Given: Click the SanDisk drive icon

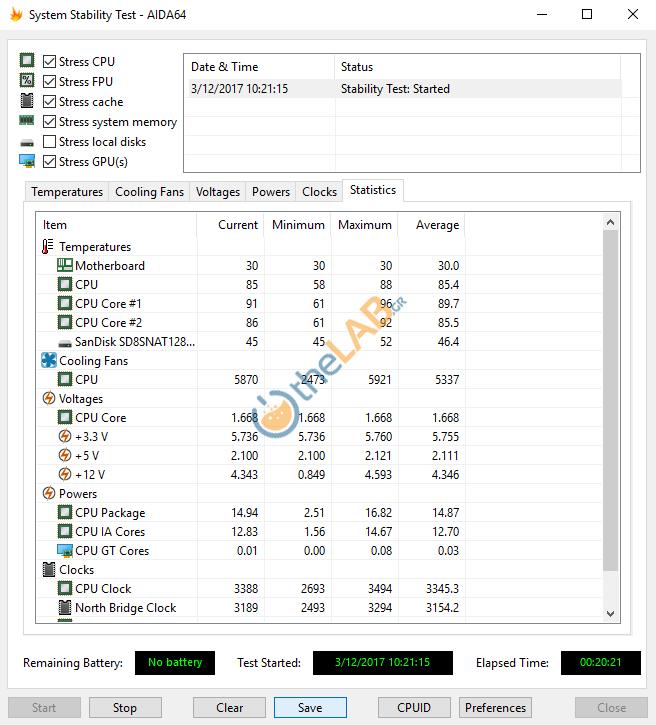Looking at the screenshot, I should [65, 343].
